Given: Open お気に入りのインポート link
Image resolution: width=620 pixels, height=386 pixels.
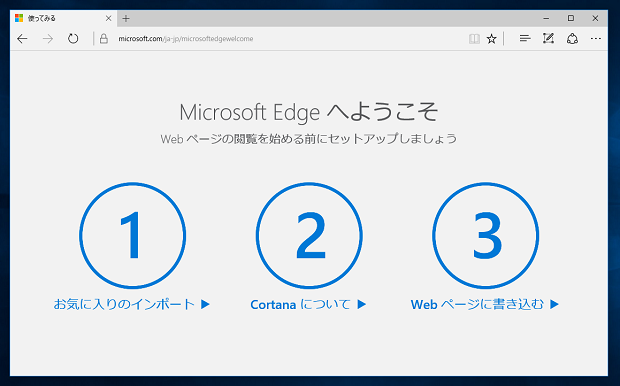Looking at the screenshot, I should pyautogui.click(x=132, y=304).
